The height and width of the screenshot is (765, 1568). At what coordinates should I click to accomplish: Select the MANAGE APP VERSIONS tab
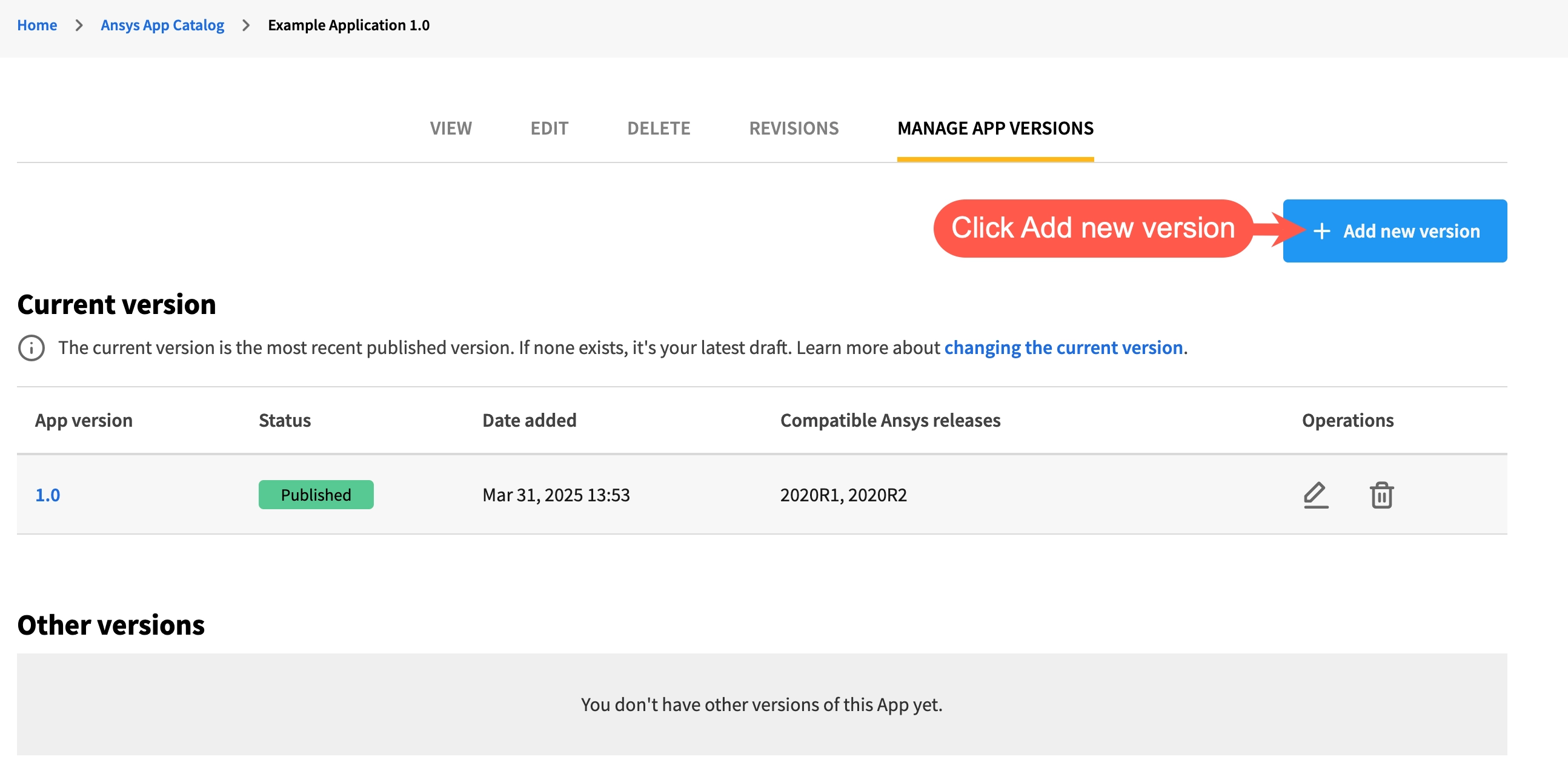995,128
